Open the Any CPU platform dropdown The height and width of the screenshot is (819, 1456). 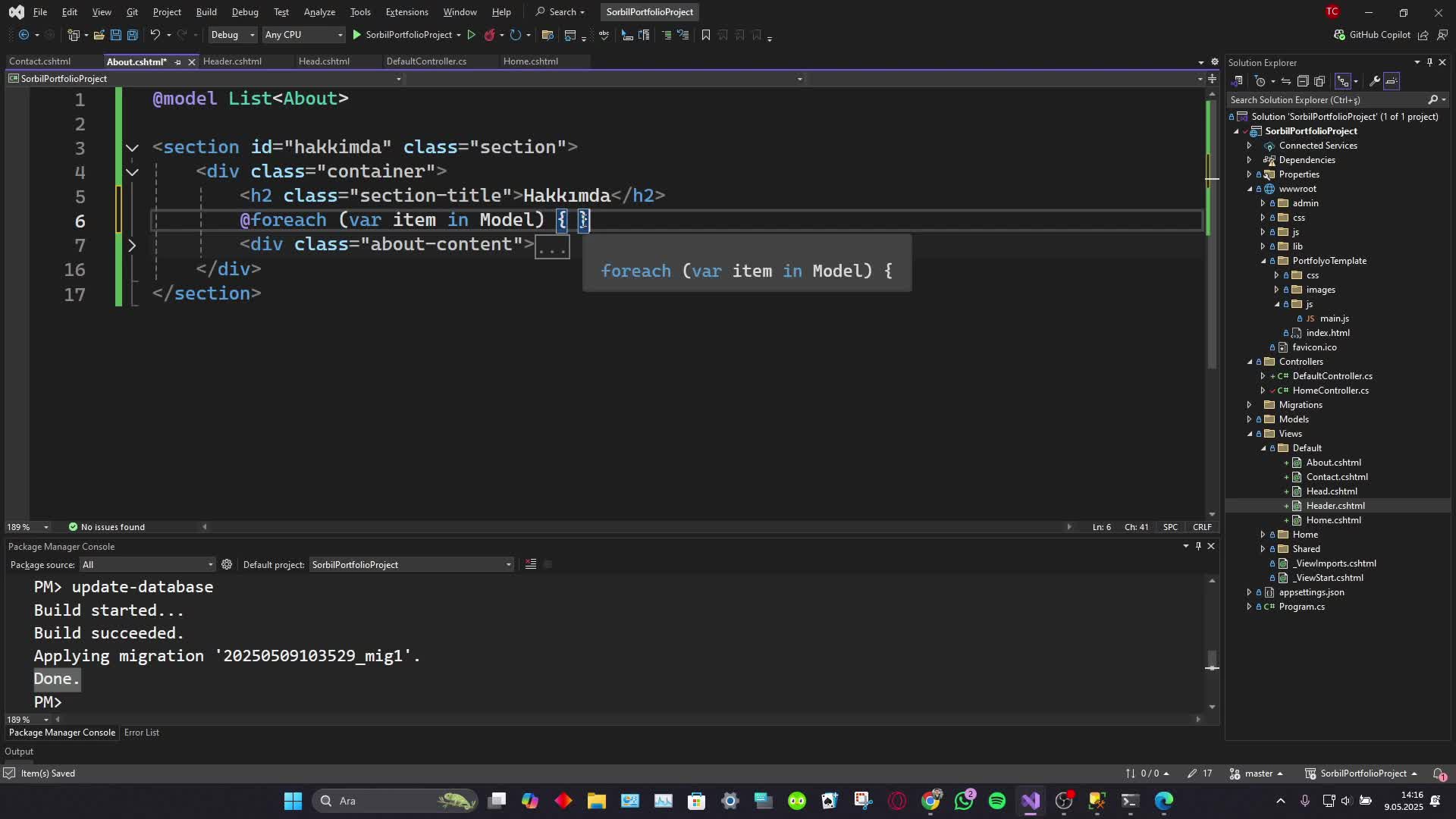[x=303, y=35]
